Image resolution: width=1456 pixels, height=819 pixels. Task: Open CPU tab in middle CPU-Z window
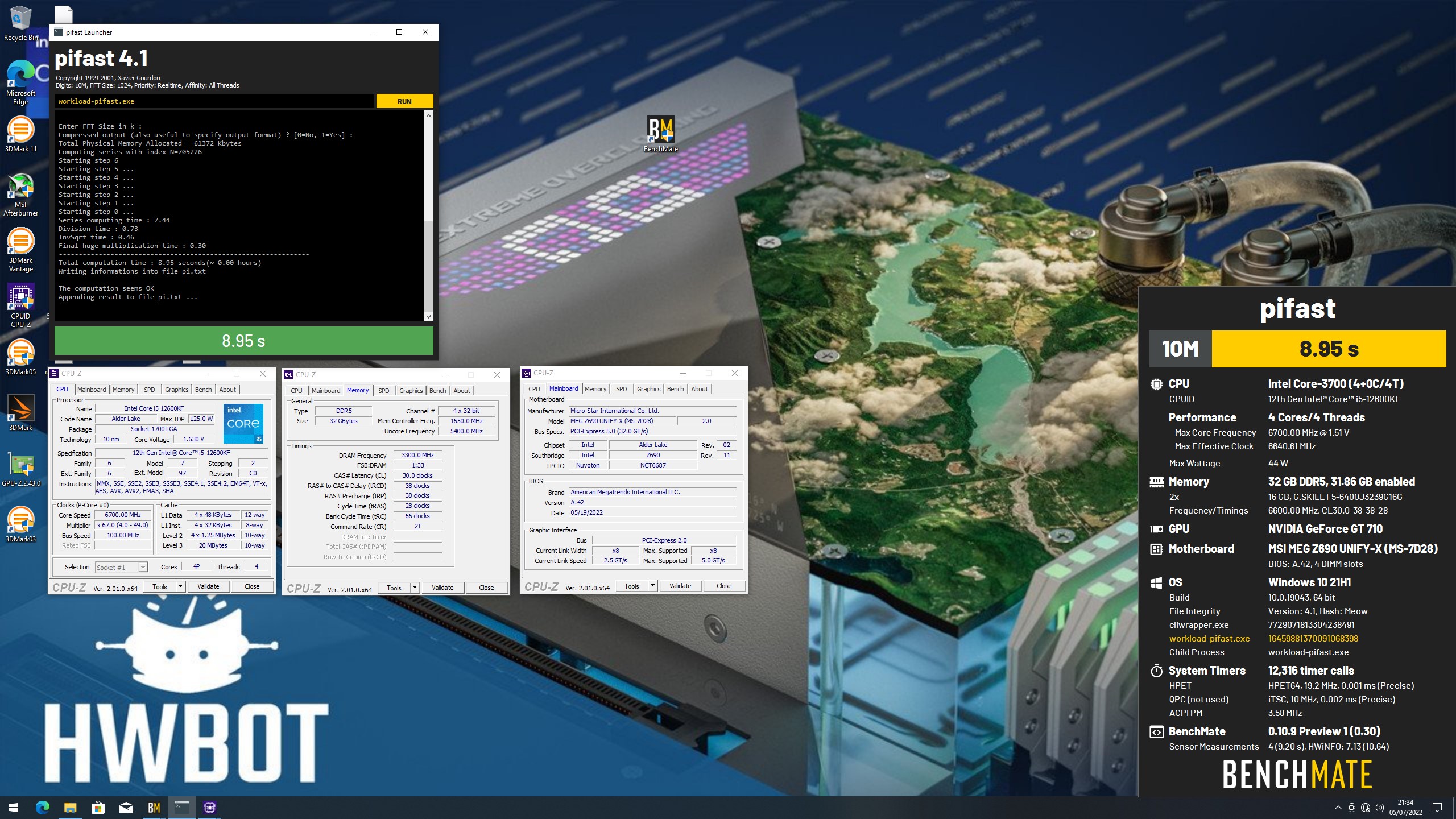coord(296,391)
